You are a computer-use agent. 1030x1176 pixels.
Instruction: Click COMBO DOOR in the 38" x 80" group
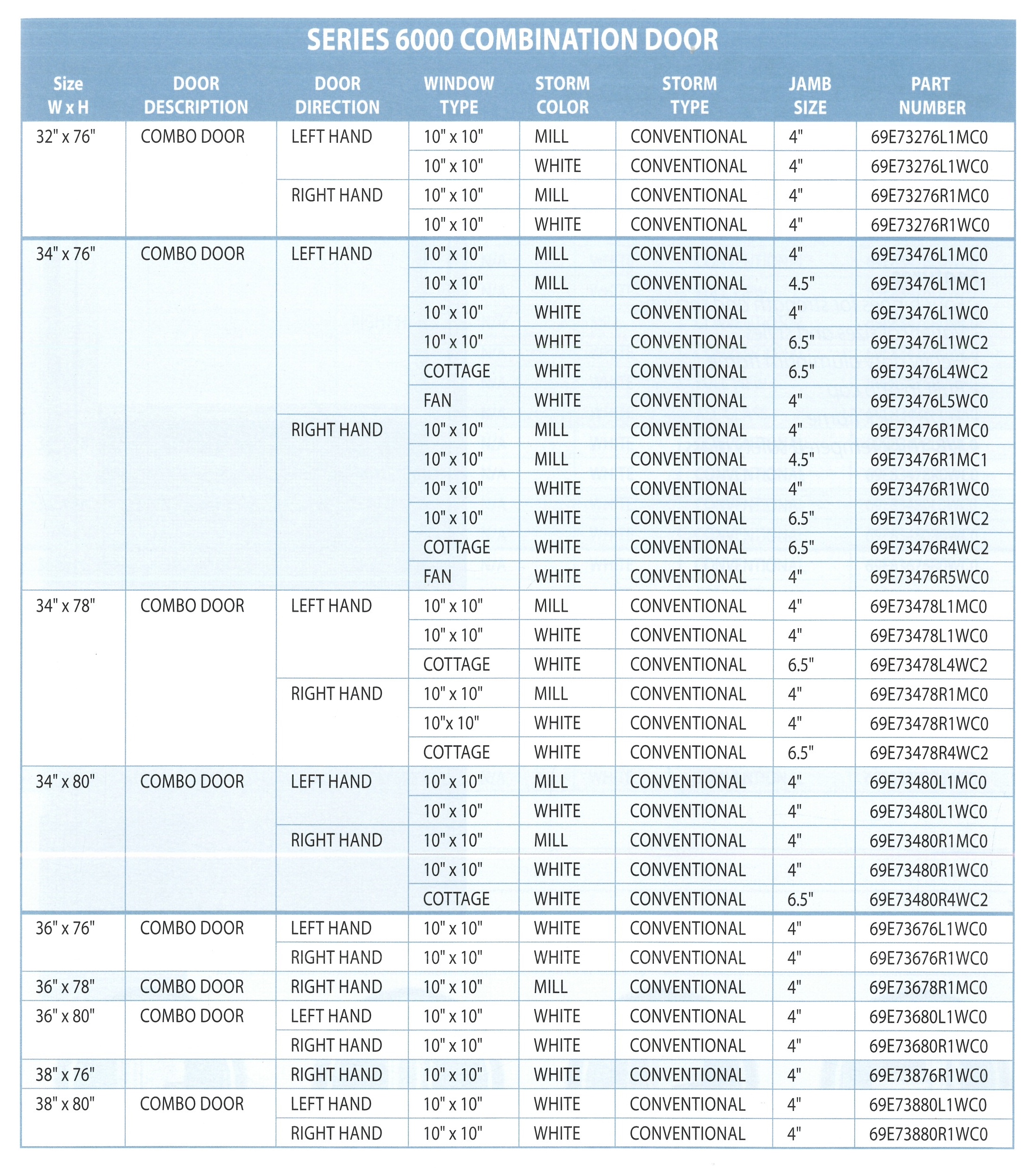(192, 1104)
